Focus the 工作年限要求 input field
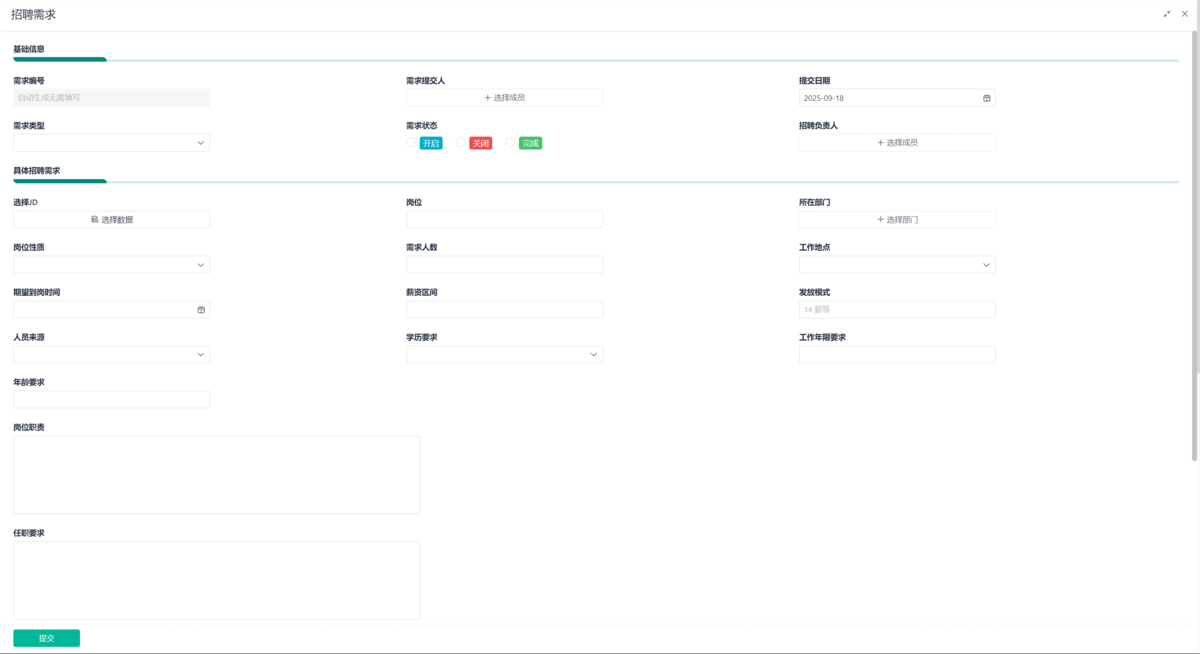Image resolution: width=1200 pixels, height=654 pixels. click(897, 354)
